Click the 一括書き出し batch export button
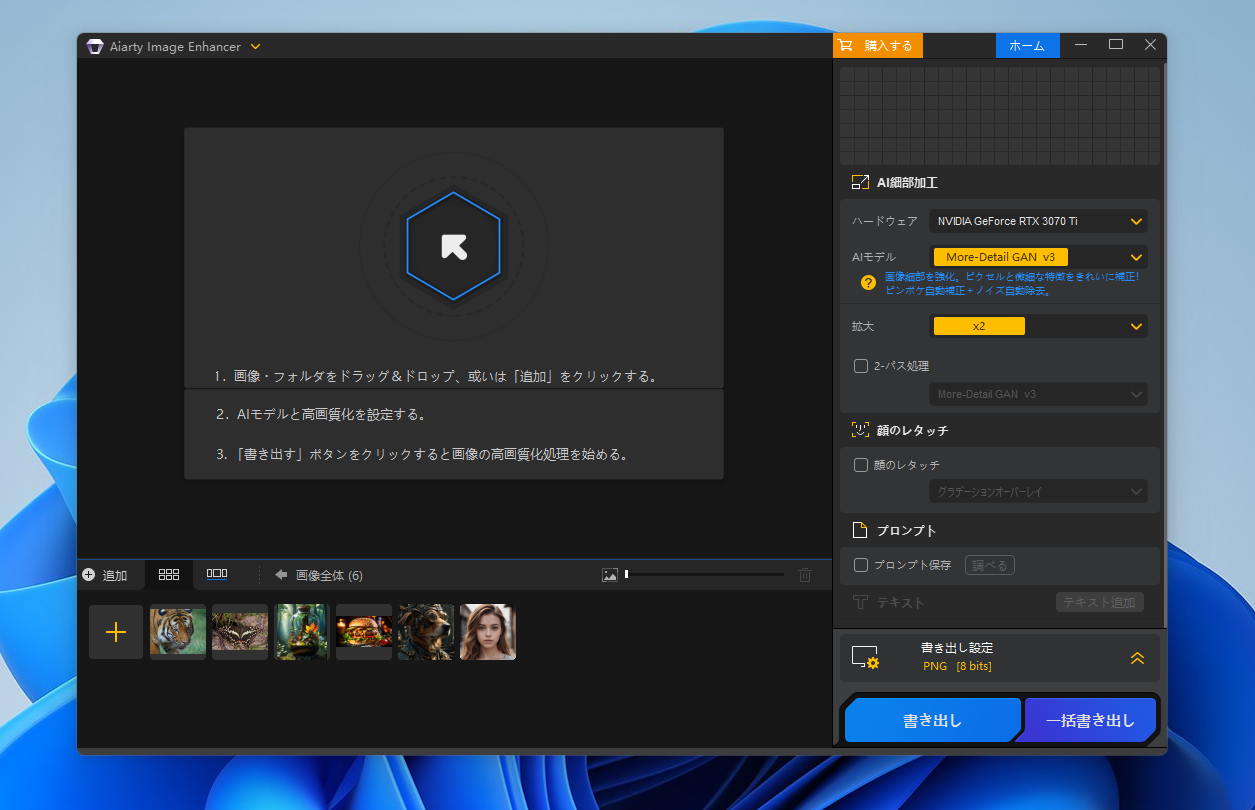The height and width of the screenshot is (810, 1255). tap(1090, 720)
